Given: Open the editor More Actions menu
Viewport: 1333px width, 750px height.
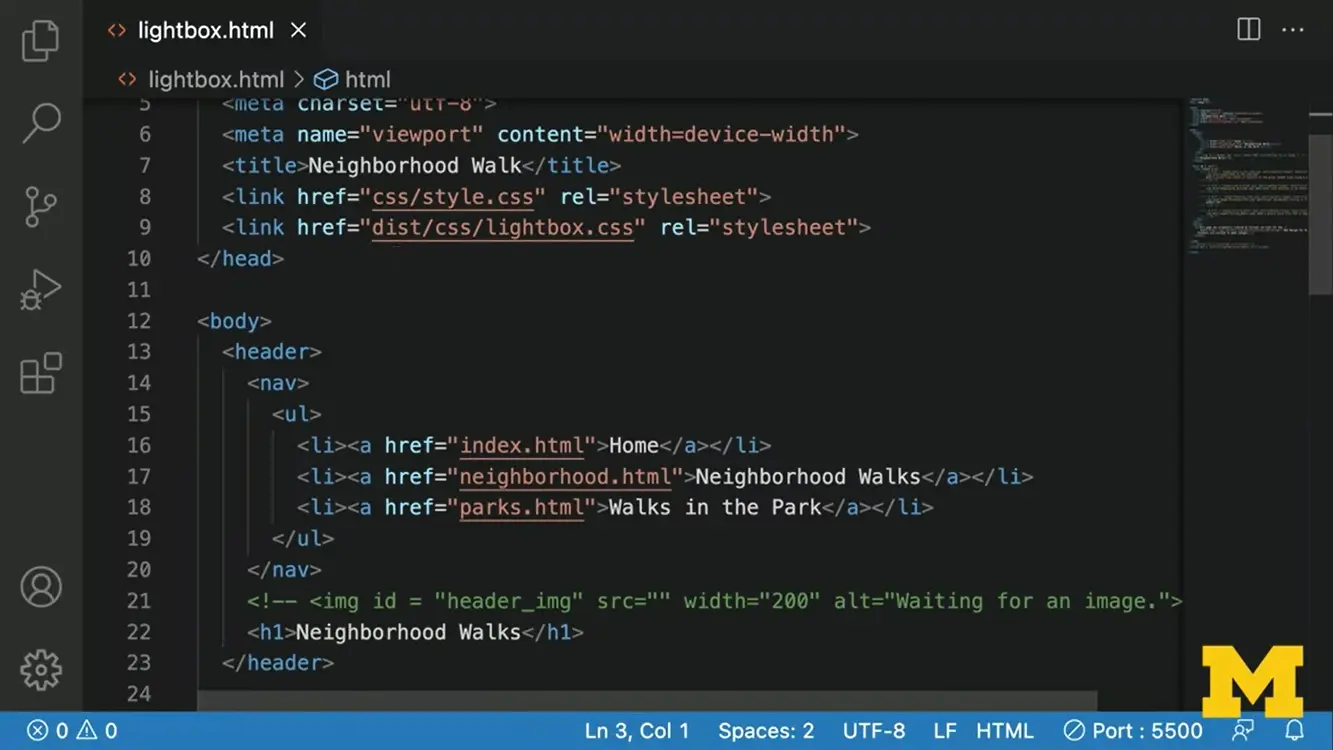Looking at the screenshot, I should 1293,30.
